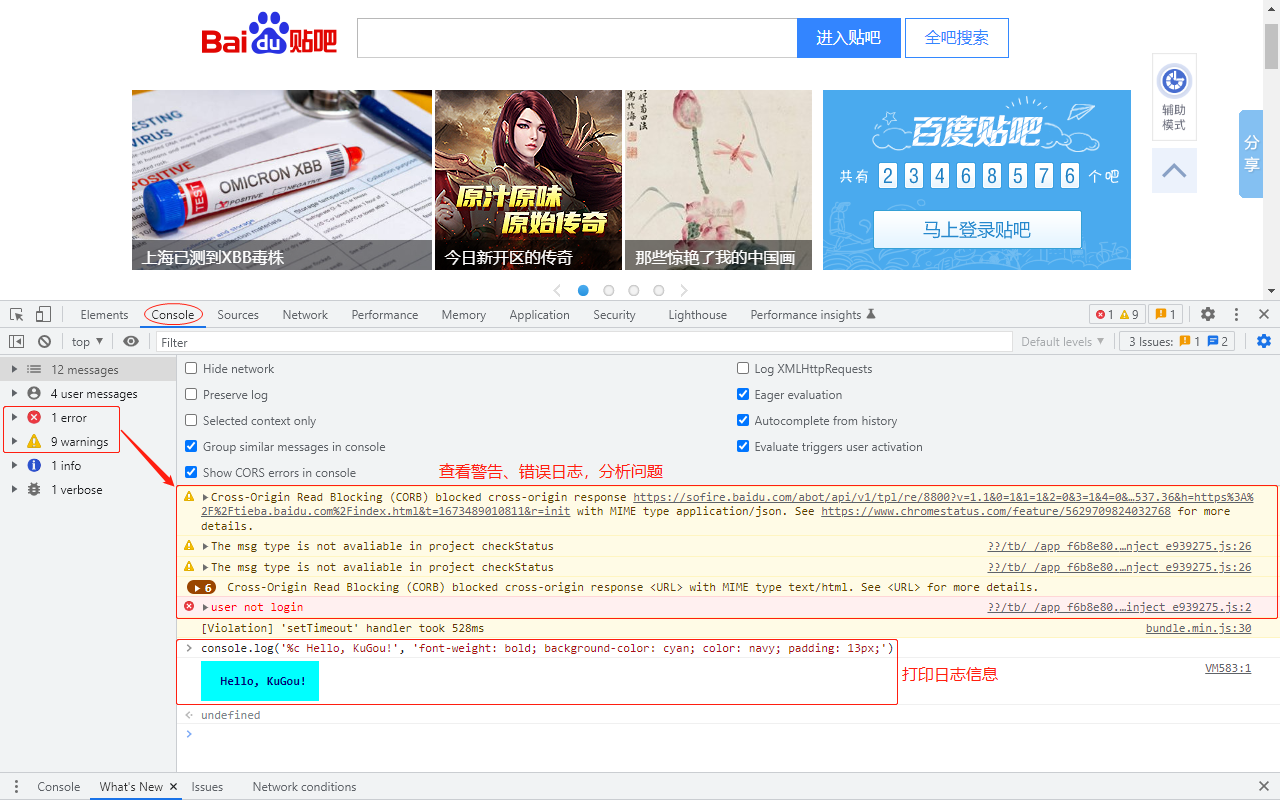This screenshot has width=1280, height=800.
Task: Click the 进入贴吧 button
Action: click(x=849, y=38)
